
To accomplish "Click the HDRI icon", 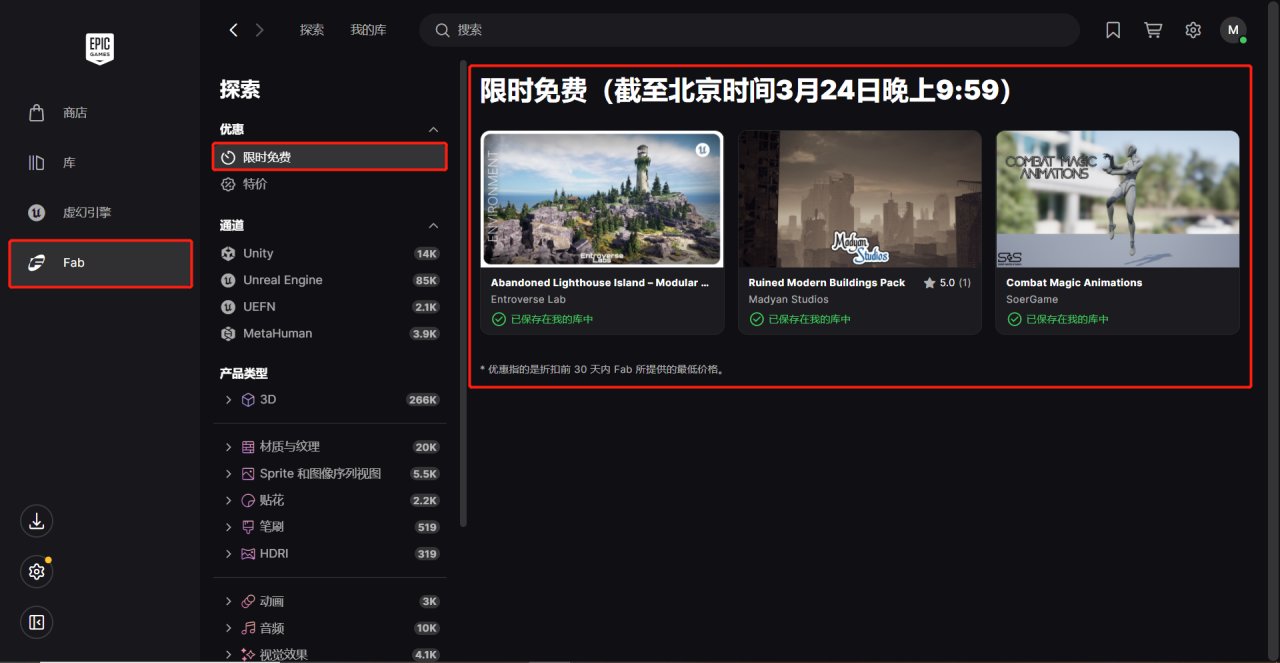I will point(248,553).
